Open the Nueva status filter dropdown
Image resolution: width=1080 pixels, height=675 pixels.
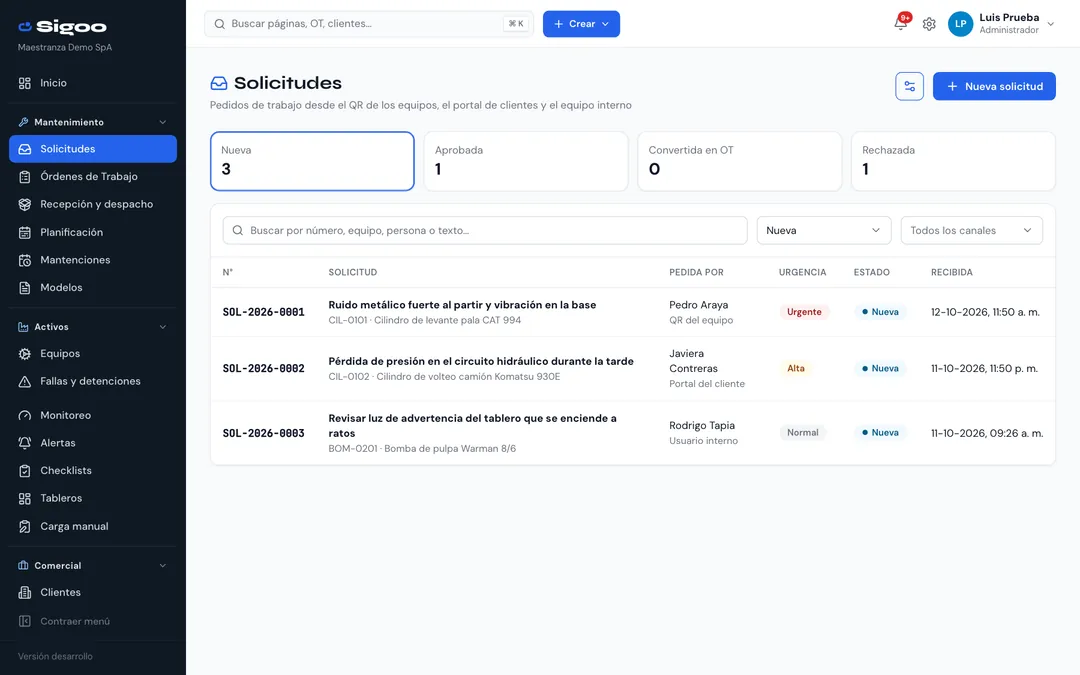(x=824, y=231)
